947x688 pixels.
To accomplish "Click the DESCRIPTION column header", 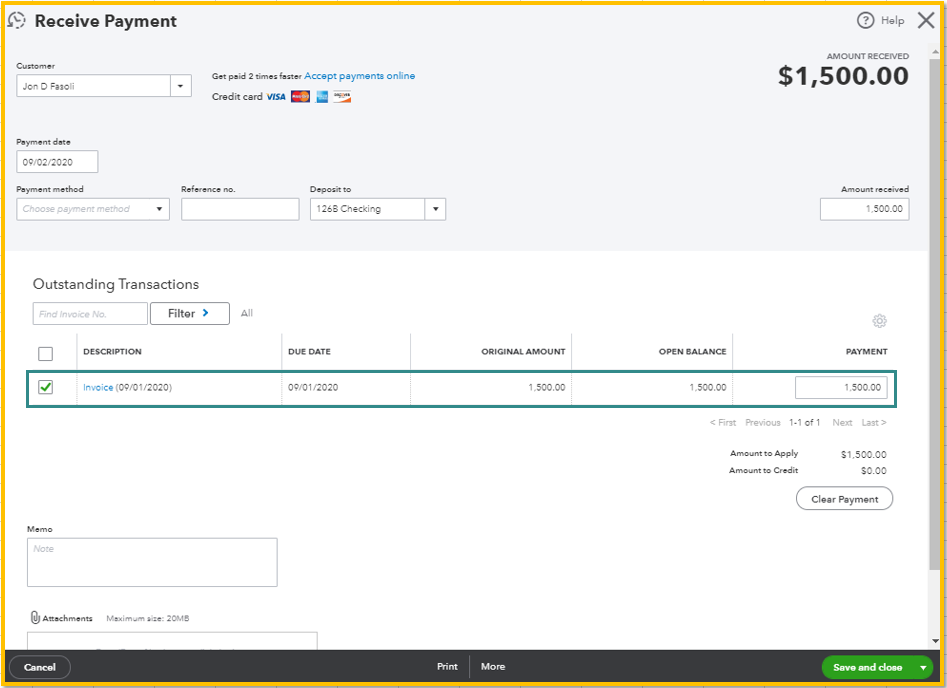I will tap(112, 352).
